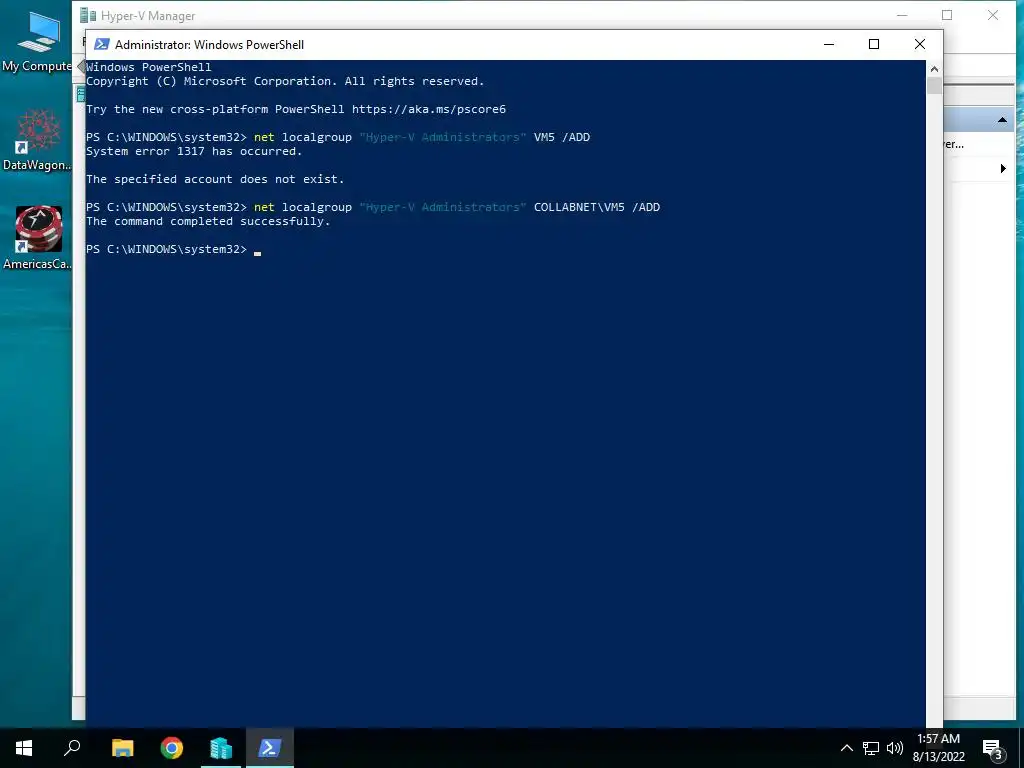Open the volume tray icon

[x=895, y=748]
